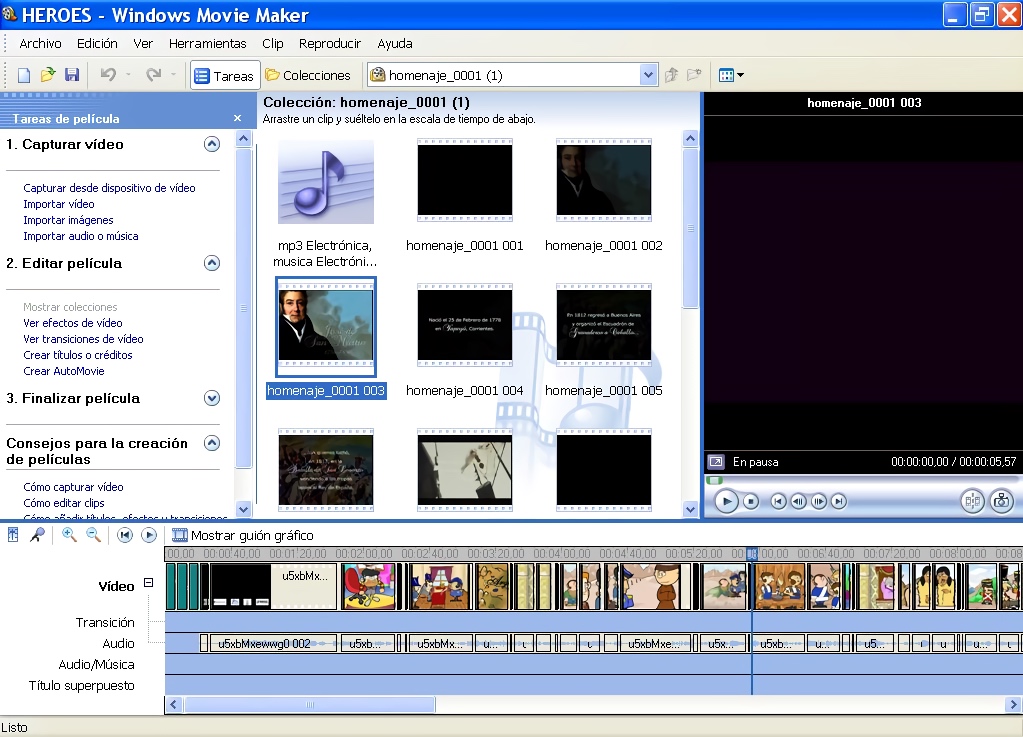Click the new collection folder icon
1023x737 pixels.
click(x=694, y=75)
